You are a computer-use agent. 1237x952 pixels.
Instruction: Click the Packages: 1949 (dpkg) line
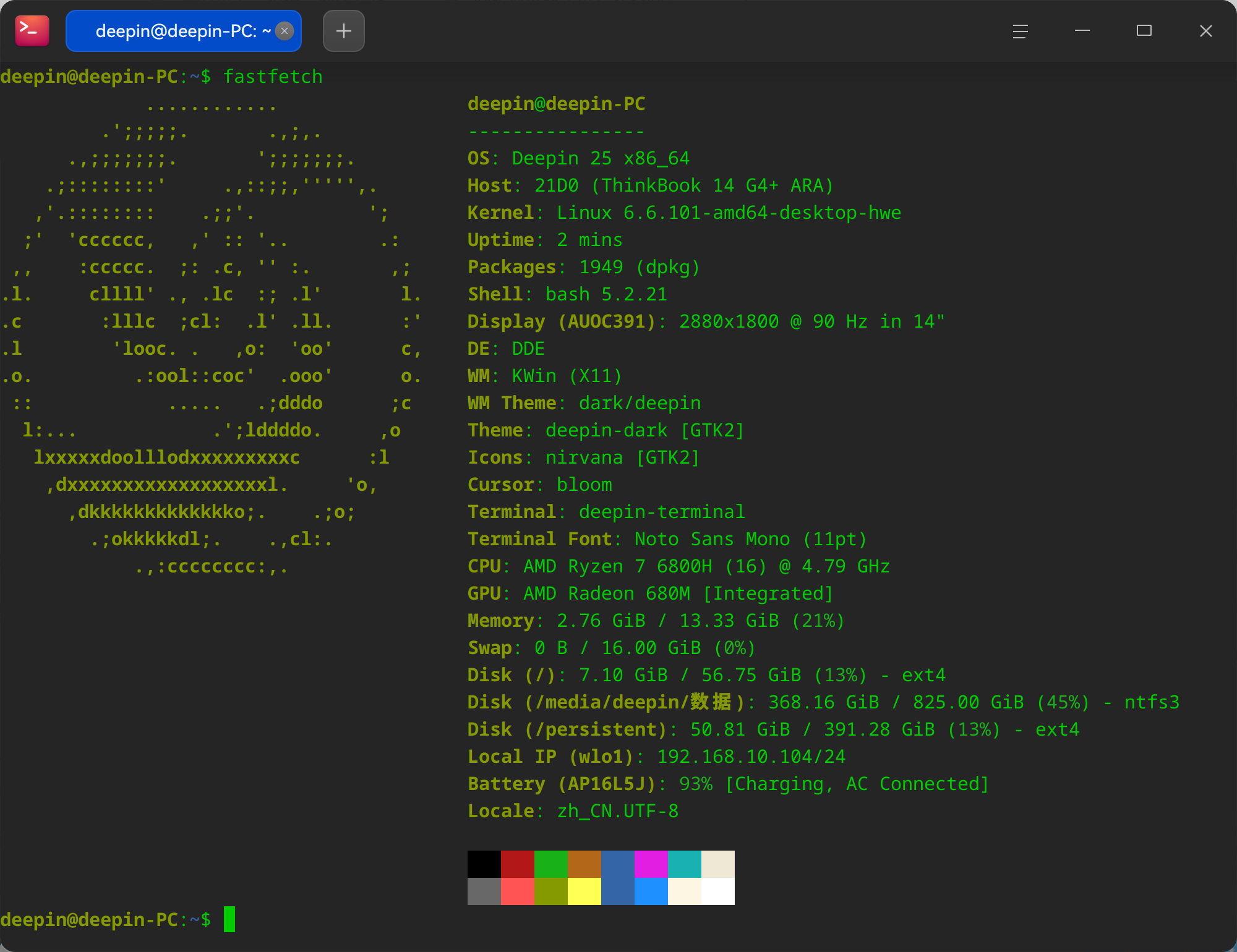(584, 267)
